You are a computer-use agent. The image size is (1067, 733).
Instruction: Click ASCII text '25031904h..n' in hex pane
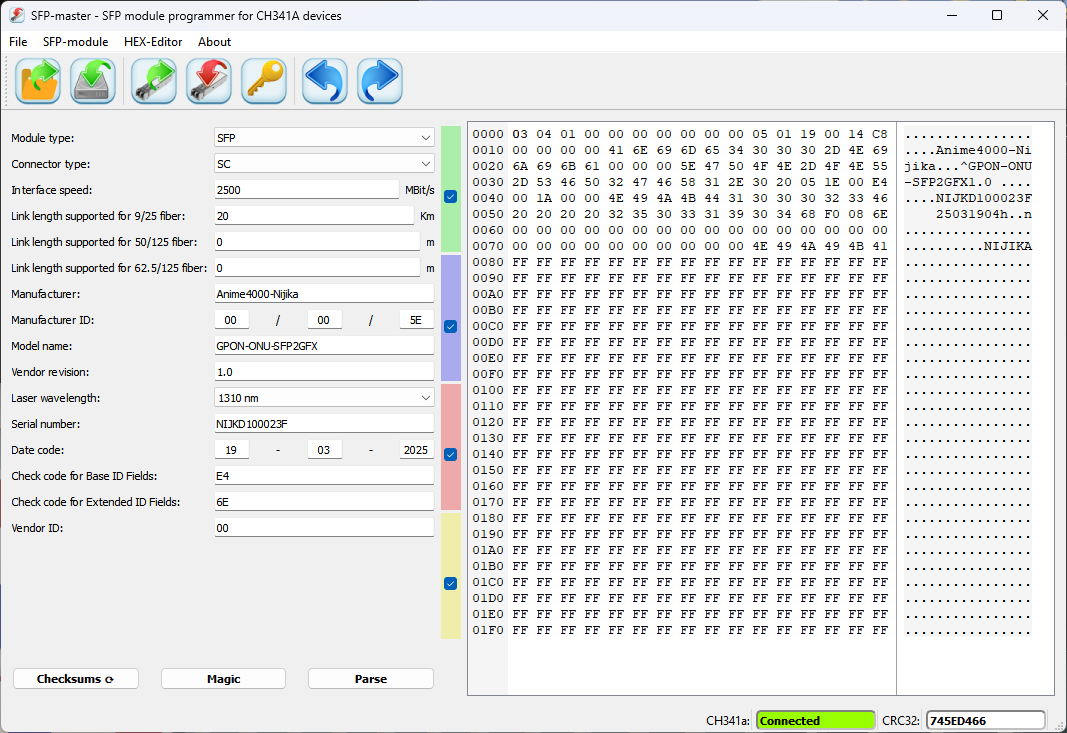click(x=984, y=214)
